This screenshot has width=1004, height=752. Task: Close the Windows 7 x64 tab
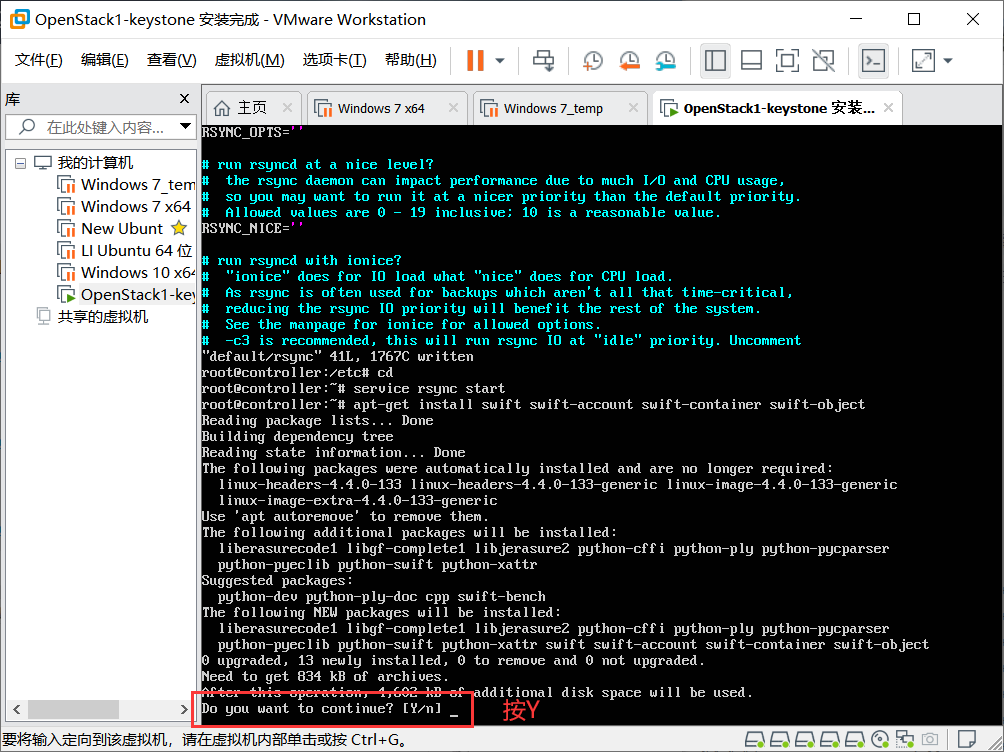(453, 108)
